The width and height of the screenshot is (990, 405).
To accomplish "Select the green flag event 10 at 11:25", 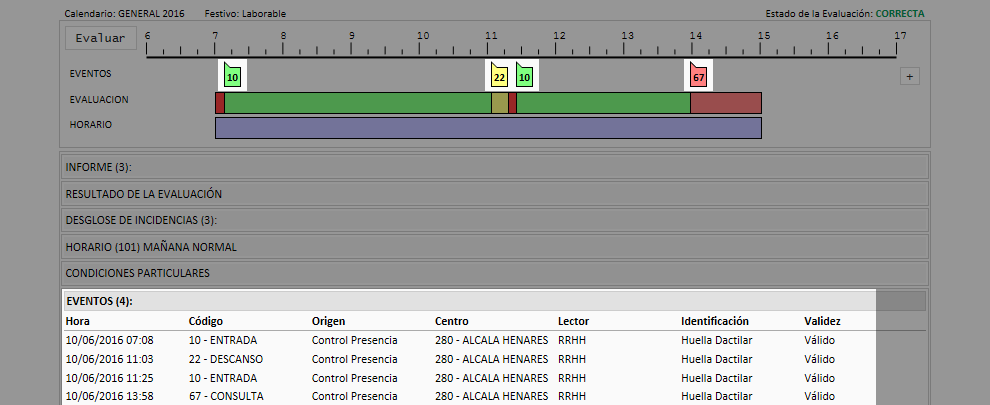I will [x=524, y=75].
